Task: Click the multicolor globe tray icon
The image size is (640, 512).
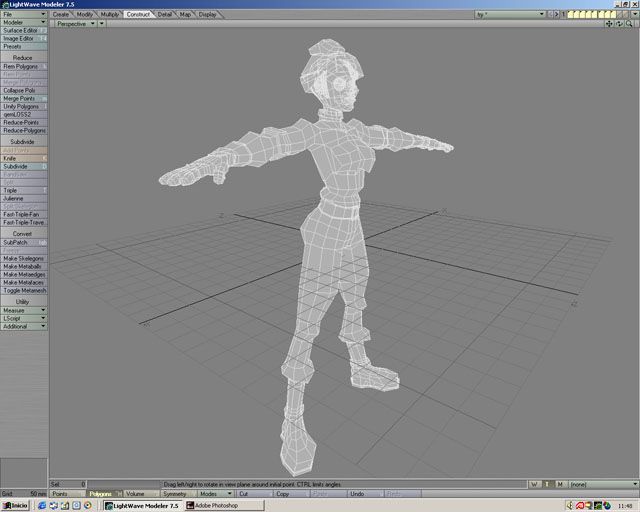Action: pyautogui.click(x=607, y=505)
